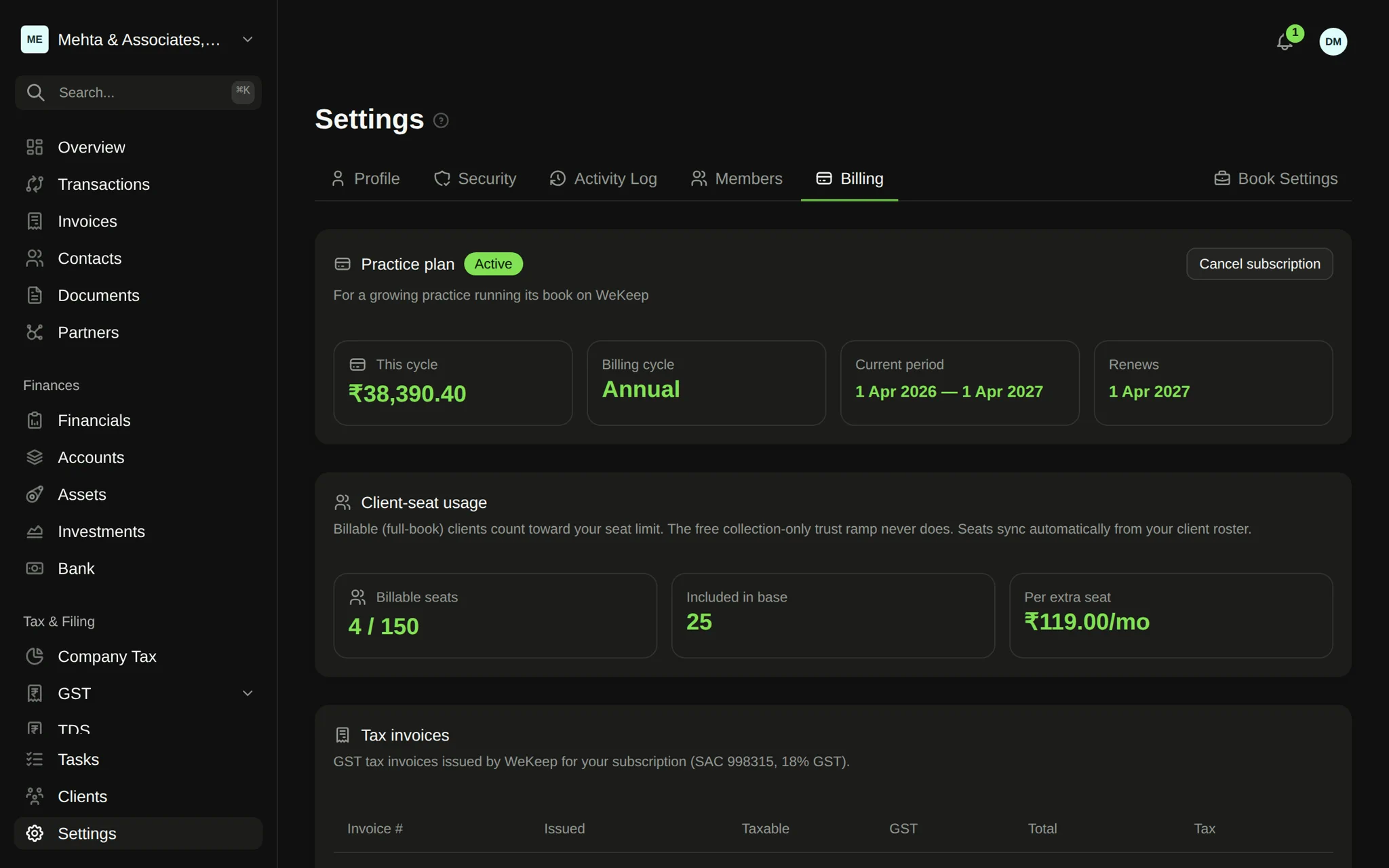Click the ₹38,390.40 cycle amount
This screenshot has height=868, width=1389.
point(407,394)
